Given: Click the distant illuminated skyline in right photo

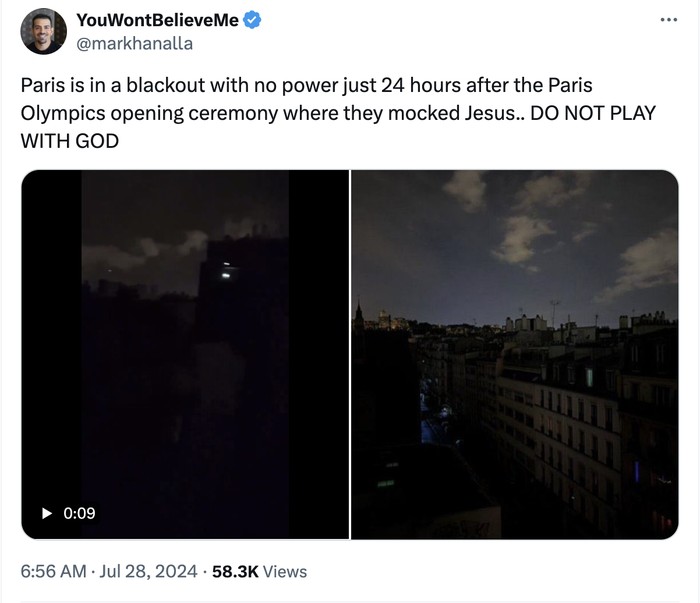Looking at the screenshot, I should point(383,320).
